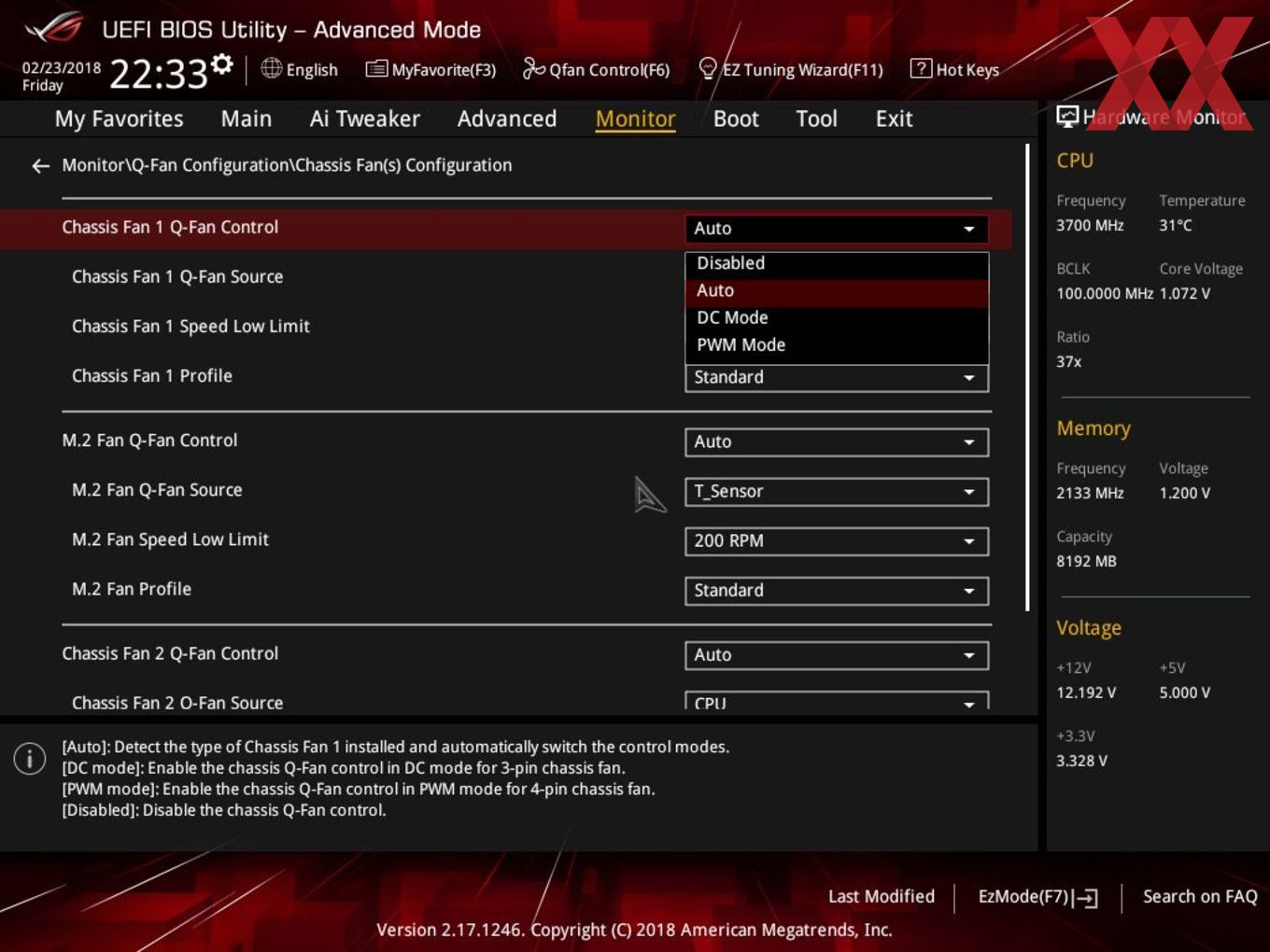Open the Exit tab
Screen dimensions: 1270x952
pyautogui.click(x=894, y=119)
